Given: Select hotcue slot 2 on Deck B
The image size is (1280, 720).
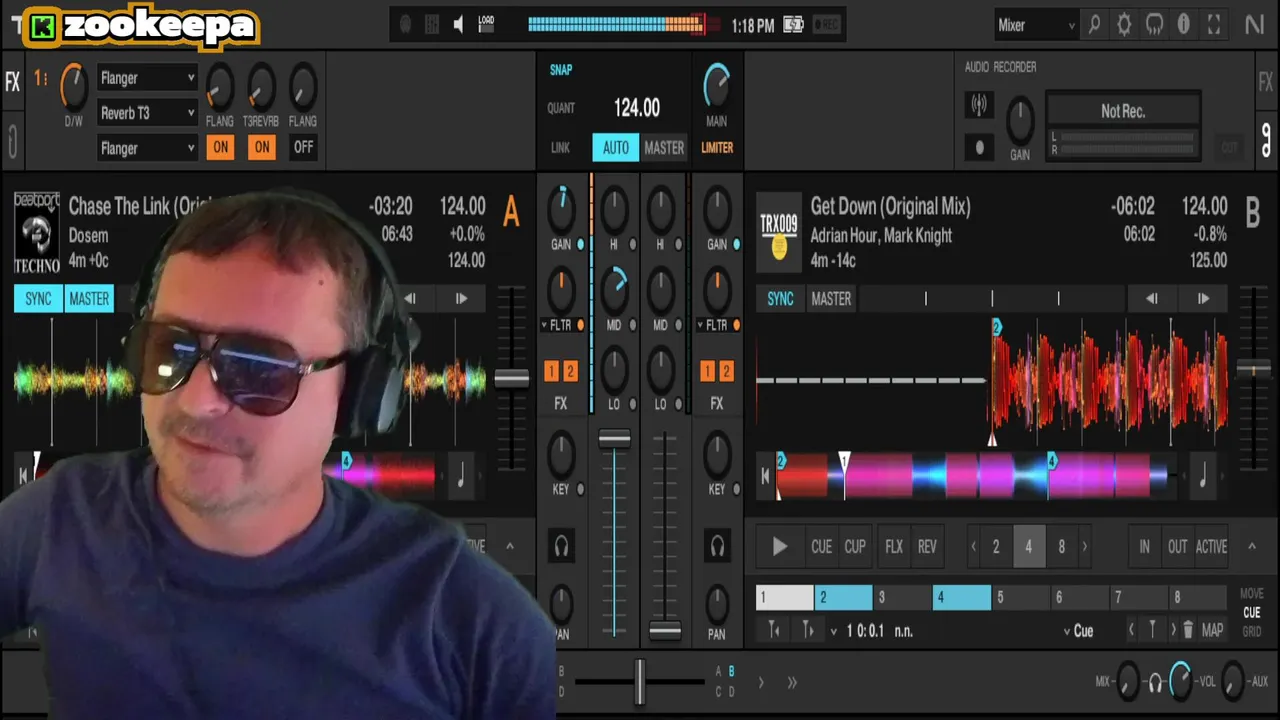Looking at the screenshot, I should pos(843,597).
